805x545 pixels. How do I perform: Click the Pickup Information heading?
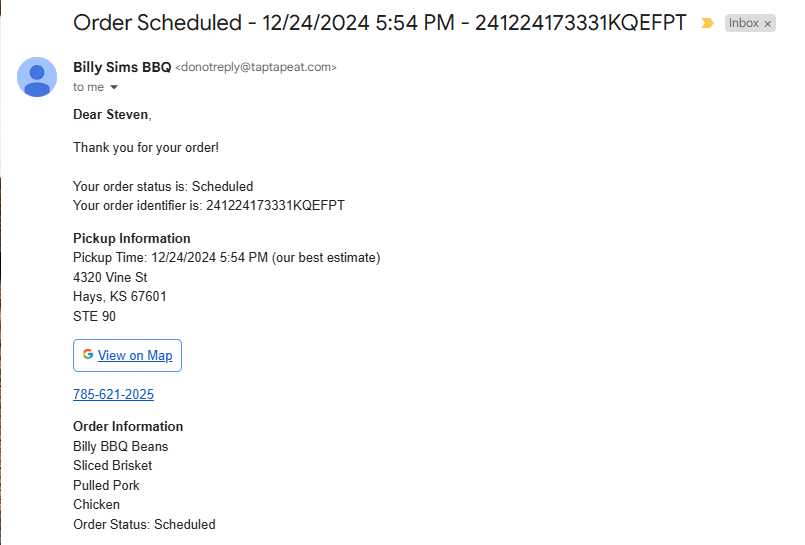[x=131, y=238]
